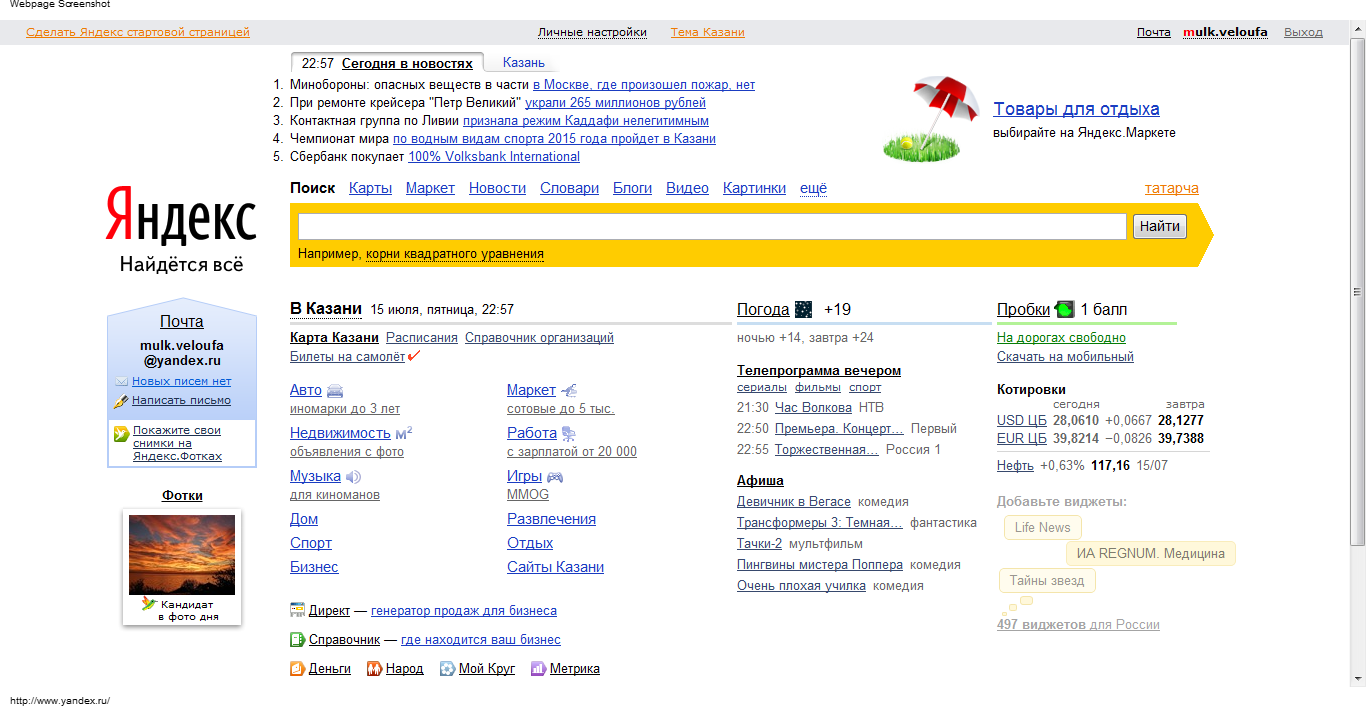The width and height of the screenshot is (1366, 707).
Task: Open Личные настройки
Action: 592,32
